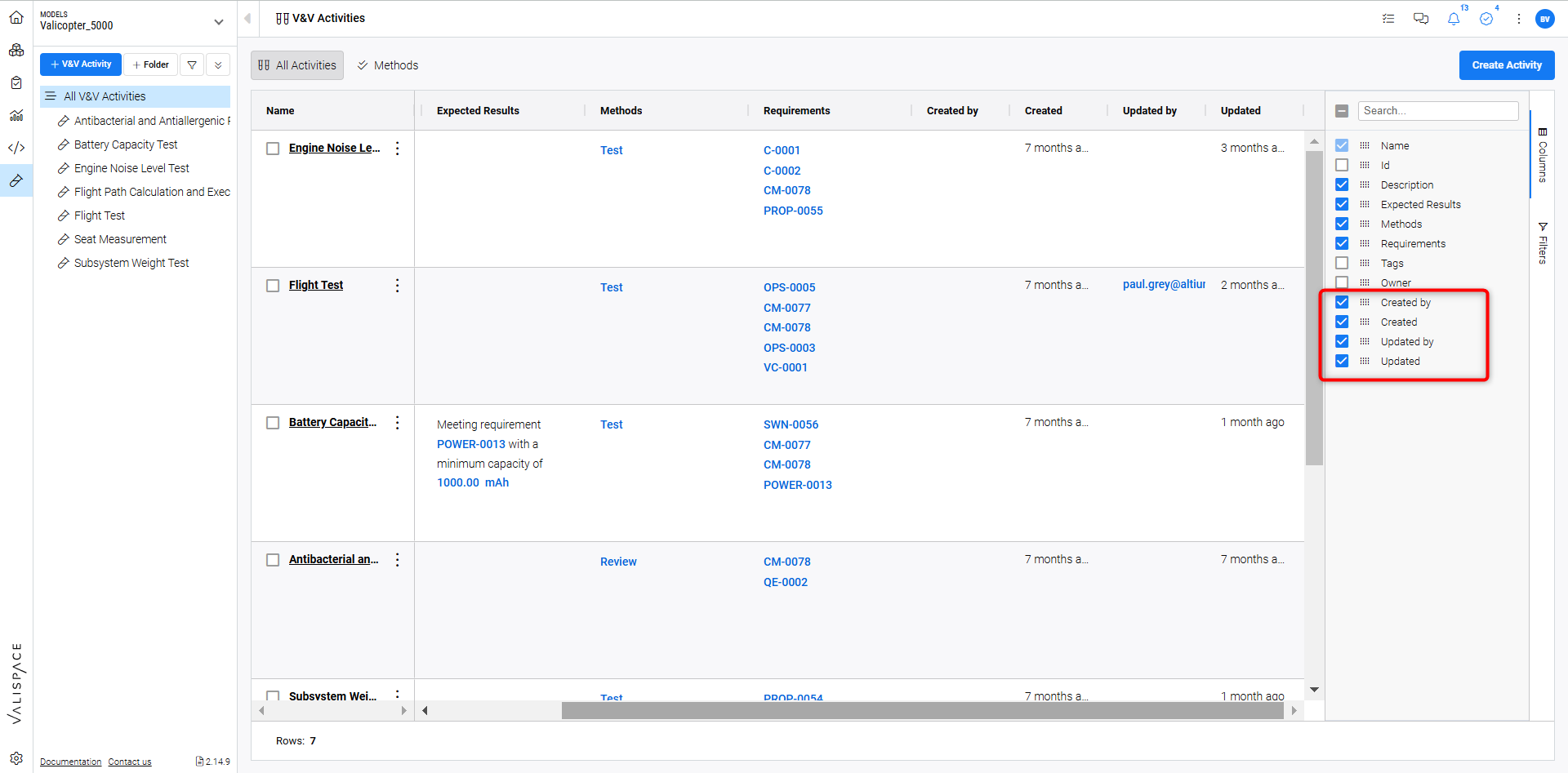Uncheck the Updated column checkbox

tap(1342, 361)
